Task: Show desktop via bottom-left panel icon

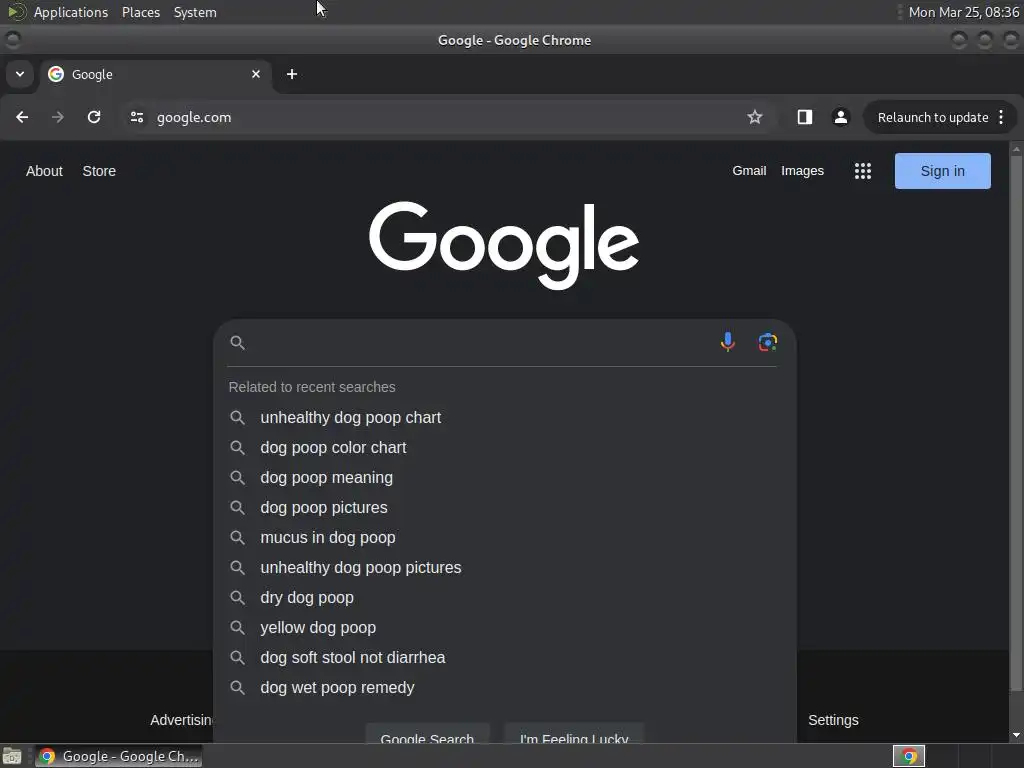Action: click(x=12, y=756)
